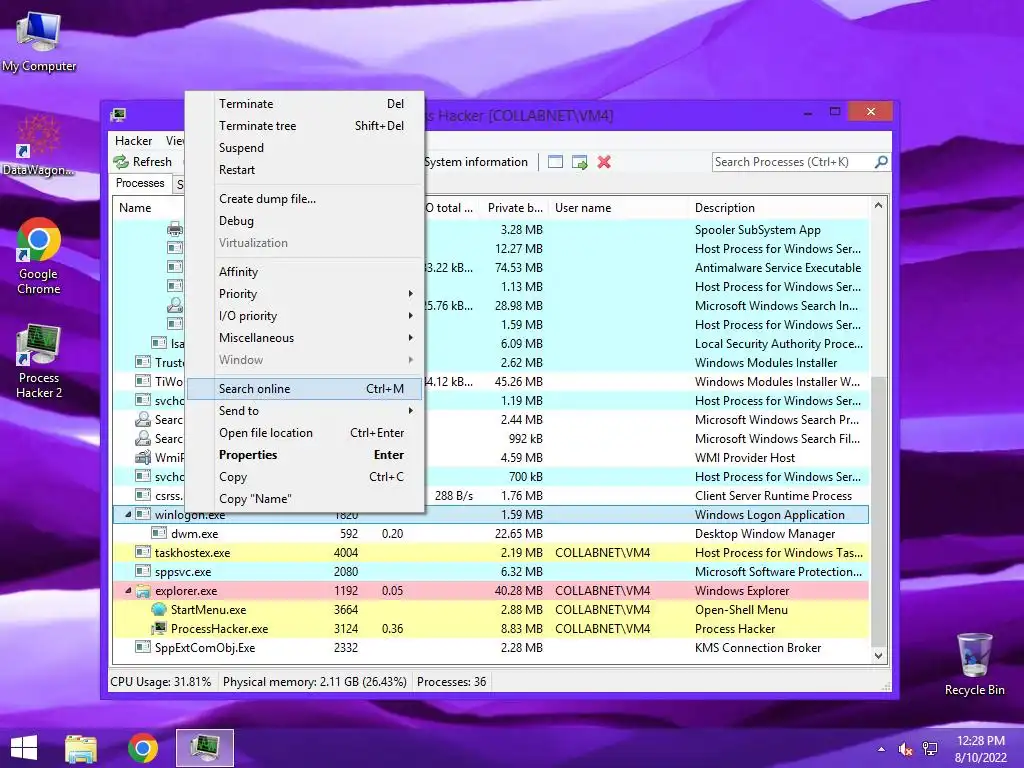
Task: Select Suspend in context menu
Action: tap(304, 148)
